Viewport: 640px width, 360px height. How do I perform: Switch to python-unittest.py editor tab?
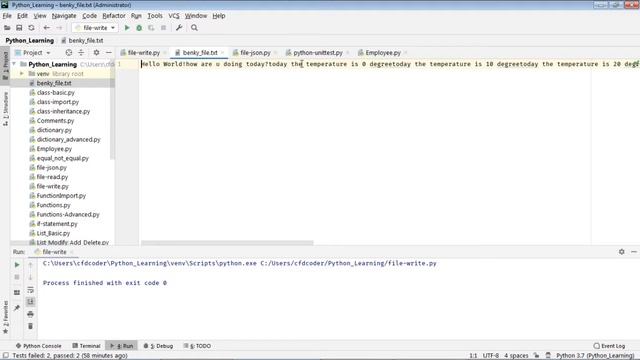pos(318,53)
